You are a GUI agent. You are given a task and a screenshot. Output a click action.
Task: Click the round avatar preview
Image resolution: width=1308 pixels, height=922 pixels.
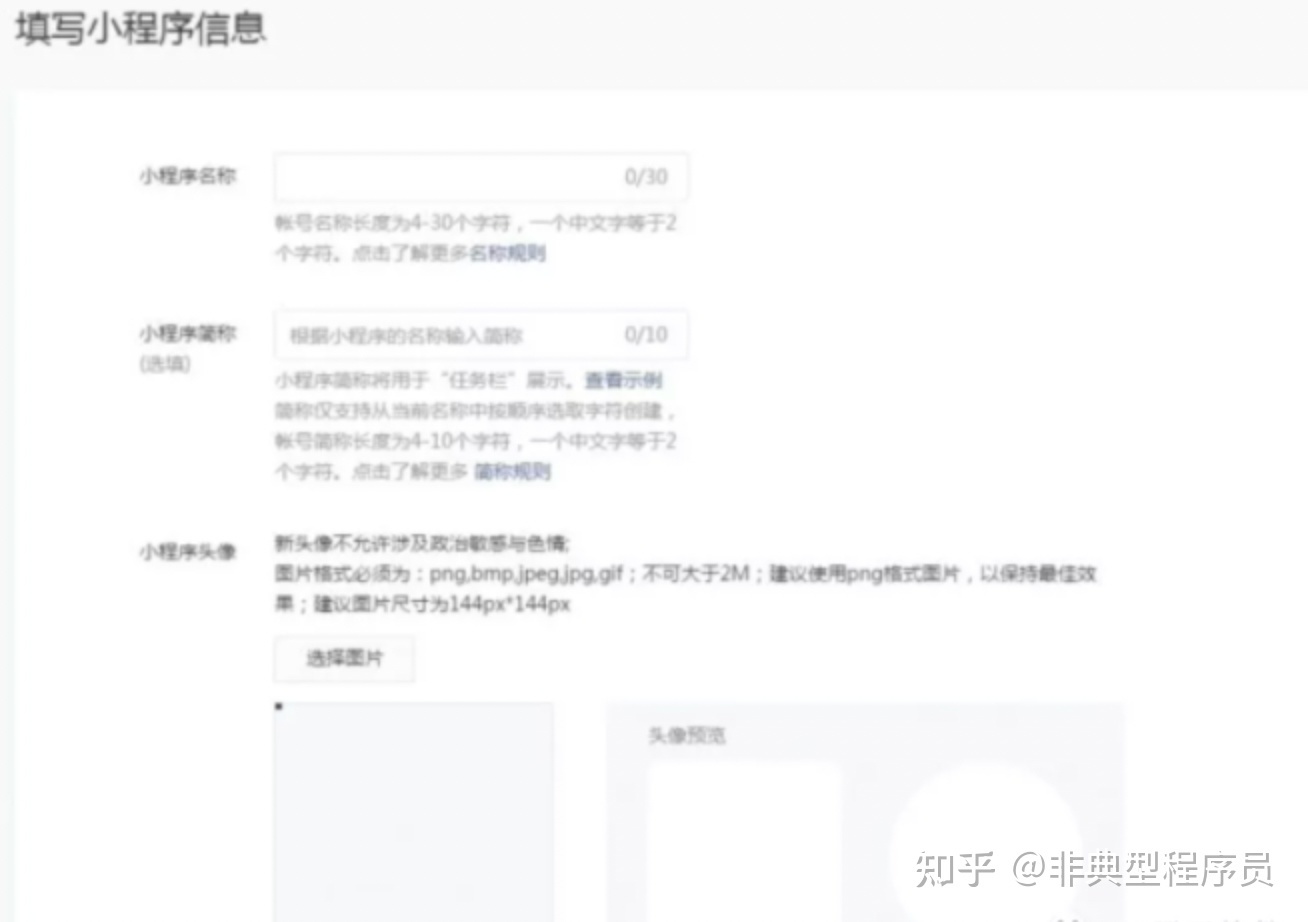coord(986,842)
